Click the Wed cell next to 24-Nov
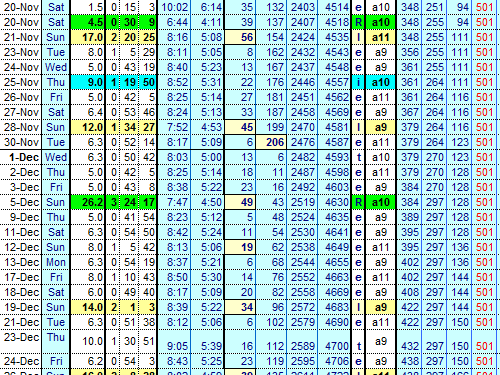Screen dimensions: 500x375 point(56,67)
